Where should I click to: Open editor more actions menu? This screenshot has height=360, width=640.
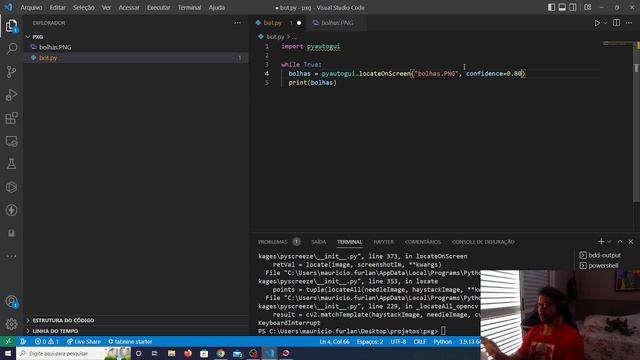tap(629, 23)
